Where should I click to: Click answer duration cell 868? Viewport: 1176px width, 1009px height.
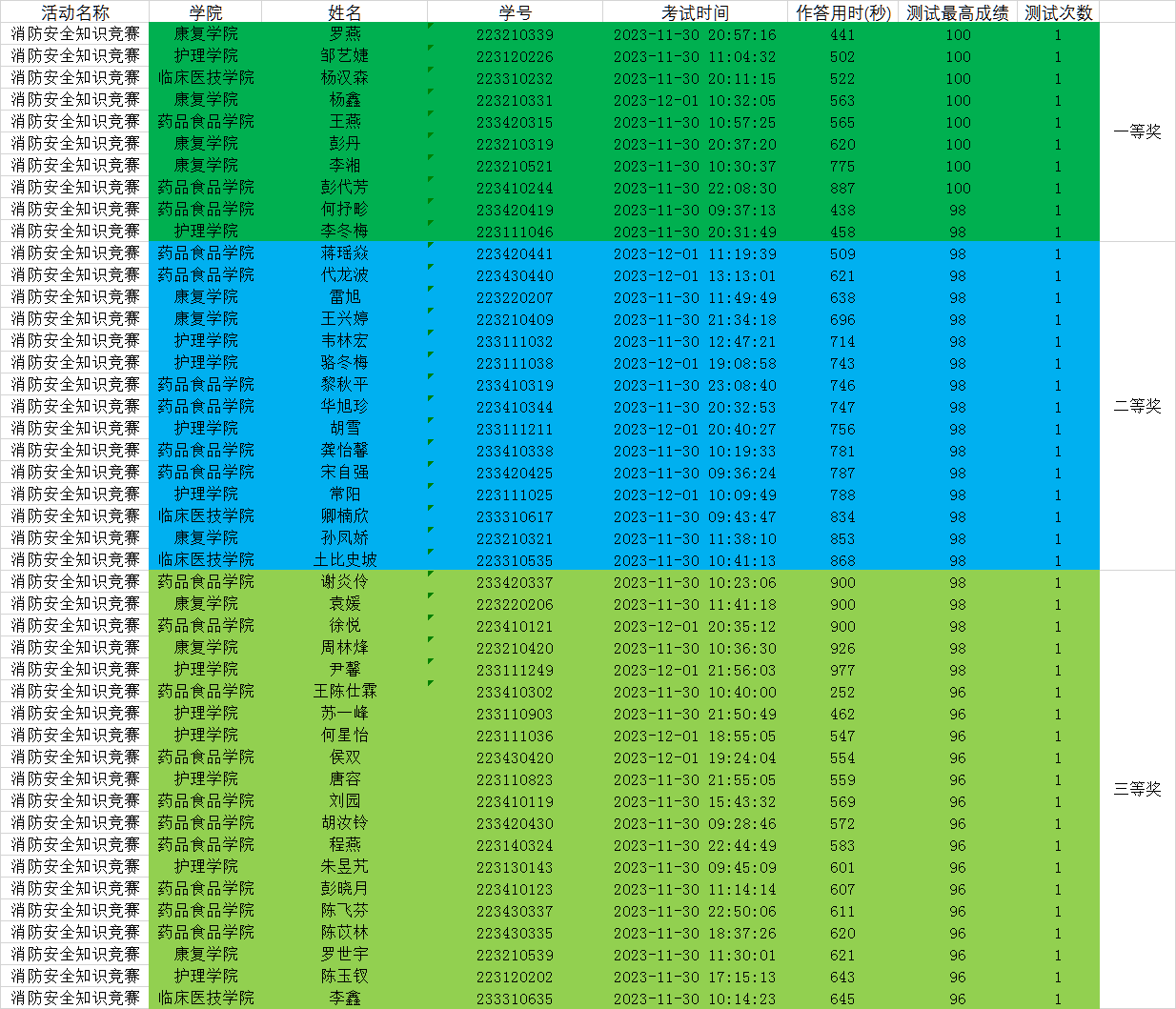[842, 560]
